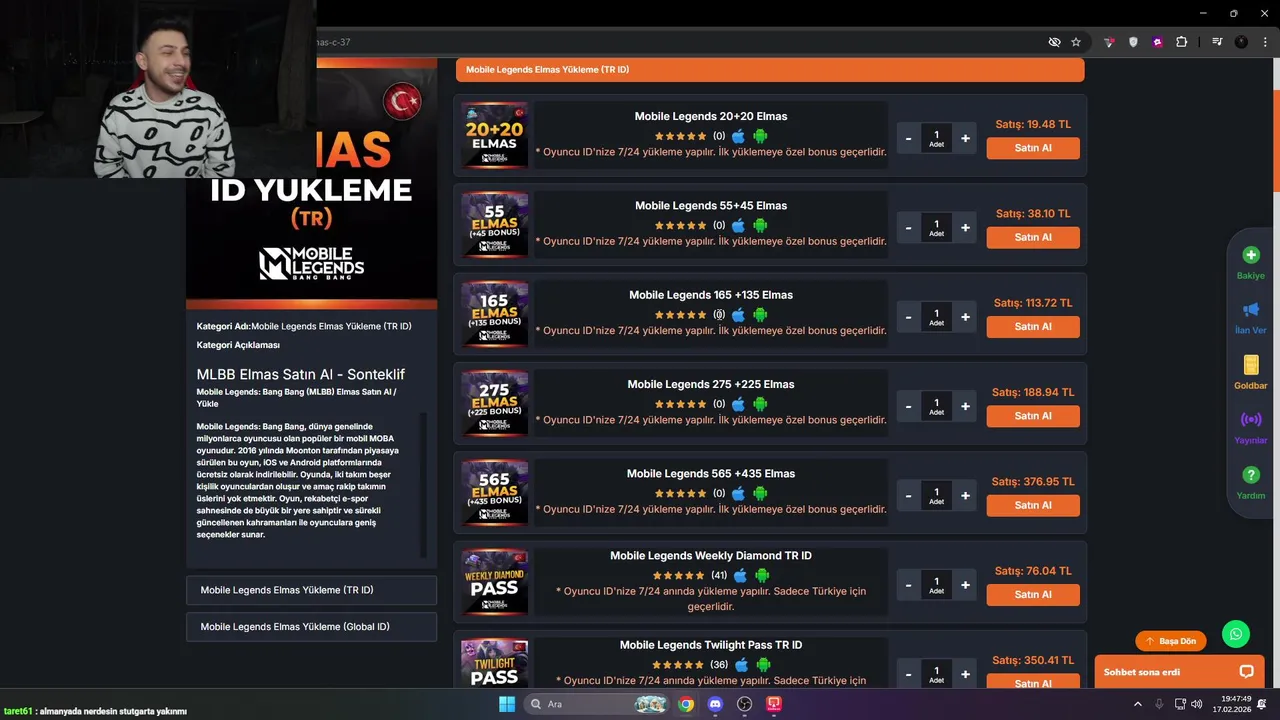Click orange Mobile Legends Elmas Yükleme header
Image resolution: width=1280 pixels, height=720 pixels.
tap(770, 70)
